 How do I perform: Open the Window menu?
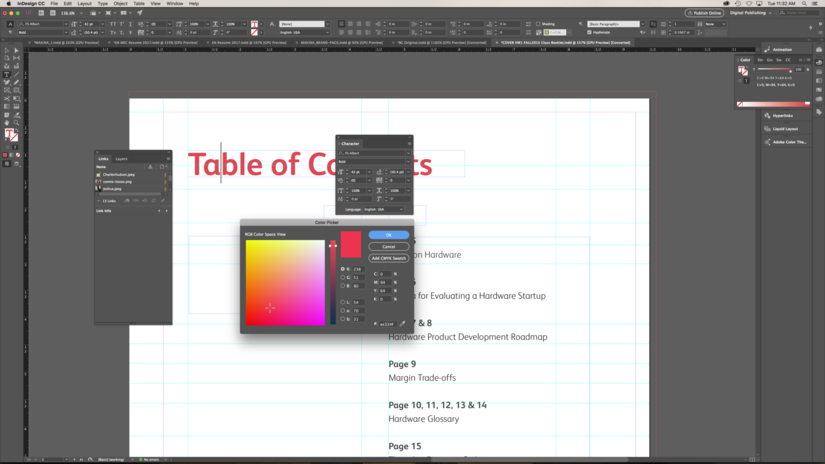coord(175,4)
